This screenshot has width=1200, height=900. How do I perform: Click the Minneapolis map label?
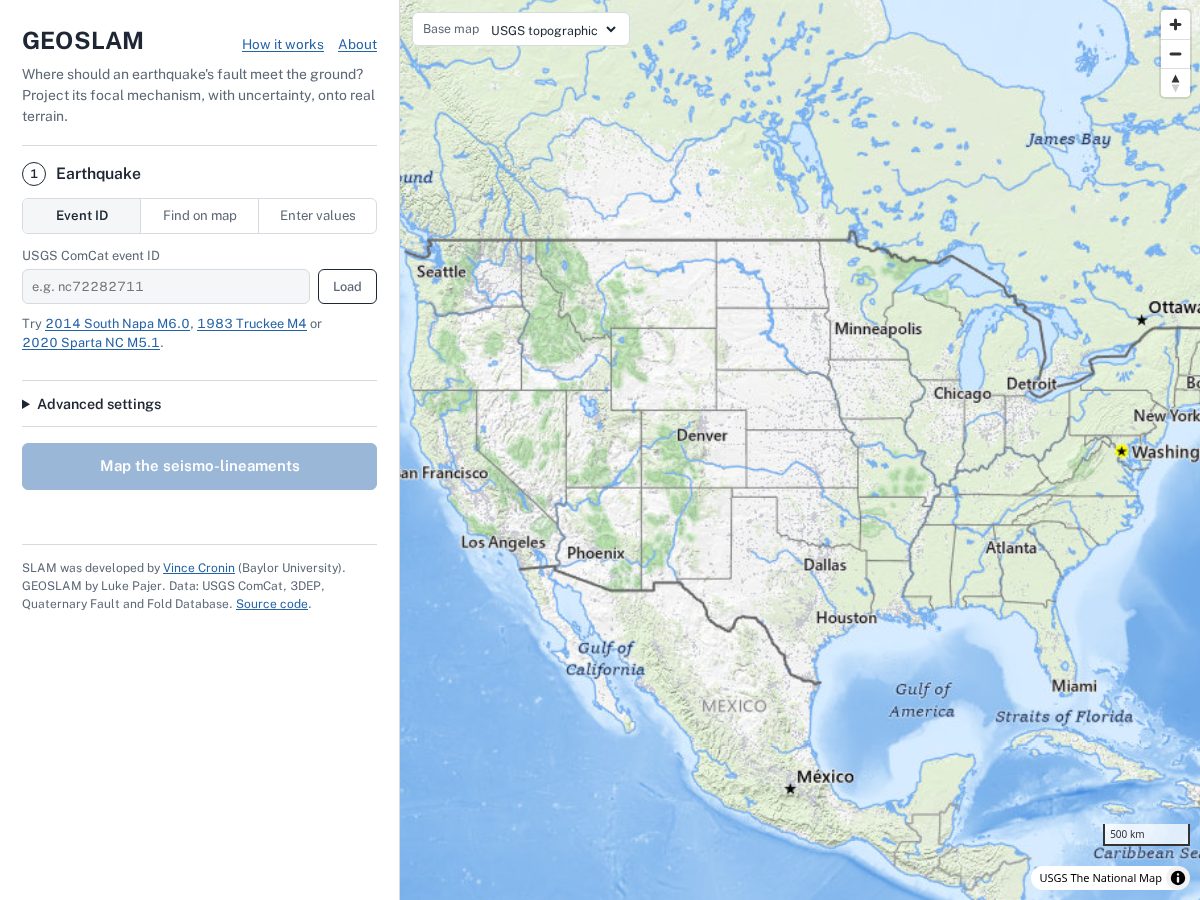[x=878, y=329]
